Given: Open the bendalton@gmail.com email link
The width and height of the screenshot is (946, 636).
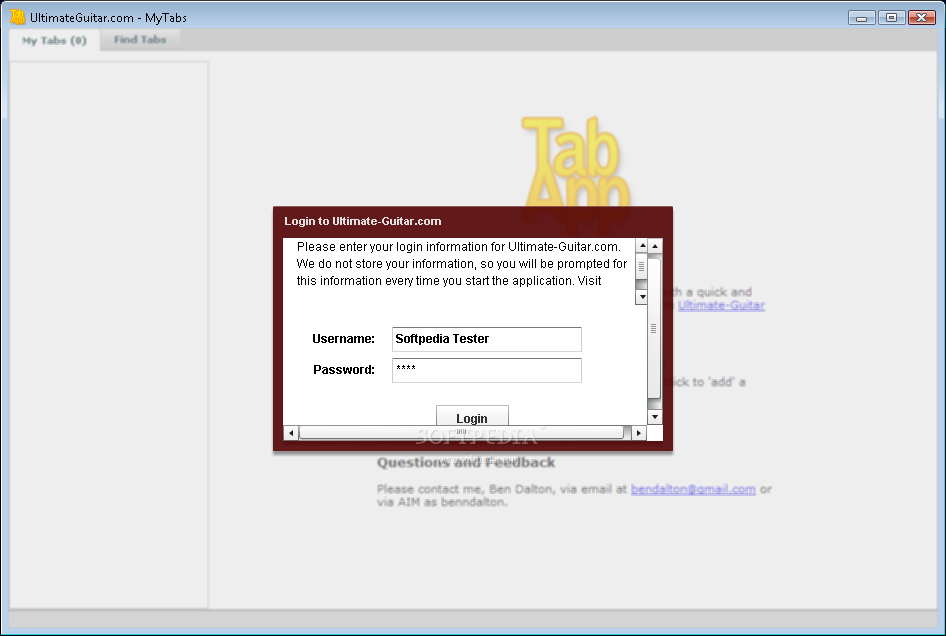Looking at the screenshot, I should point(693,489).
